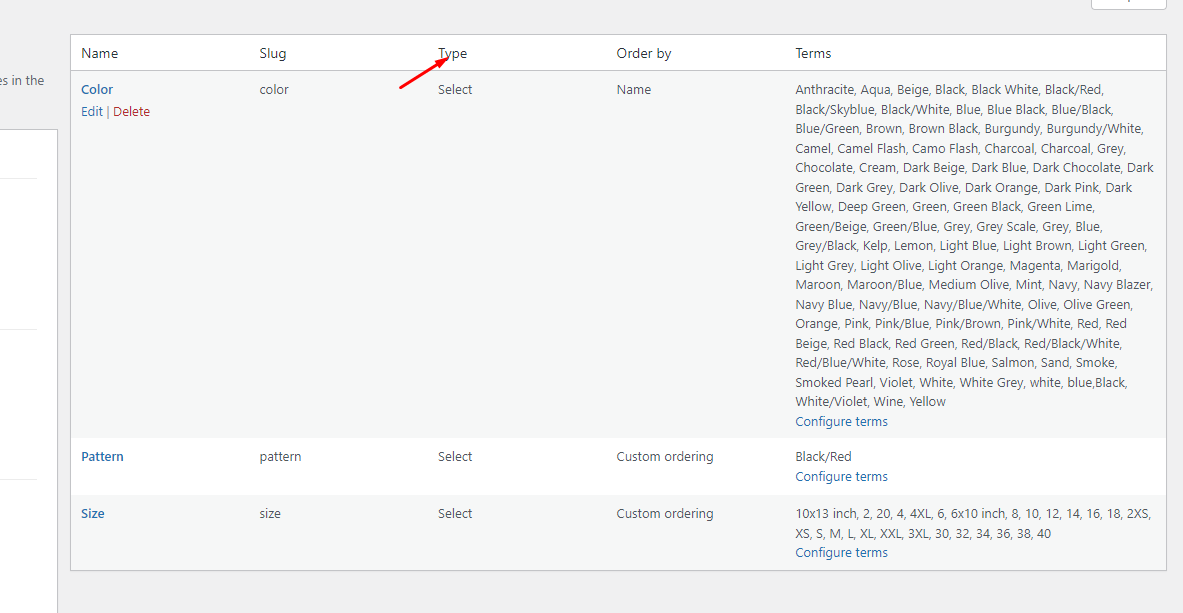The image size is (1183, 613).
Task: Select the 'color' slug cell
Action: 274,90
